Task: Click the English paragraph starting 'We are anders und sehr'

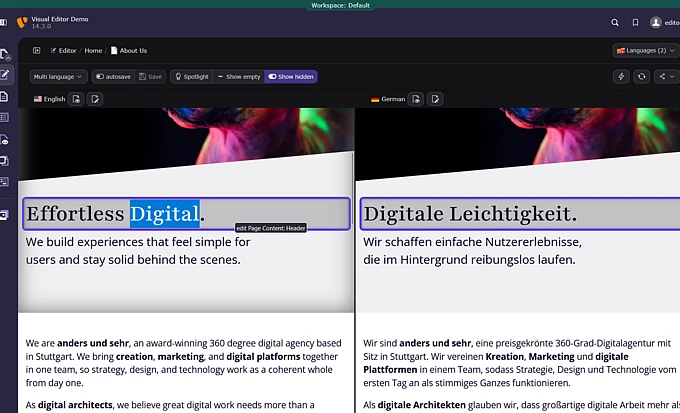Action: pos(184,363)
